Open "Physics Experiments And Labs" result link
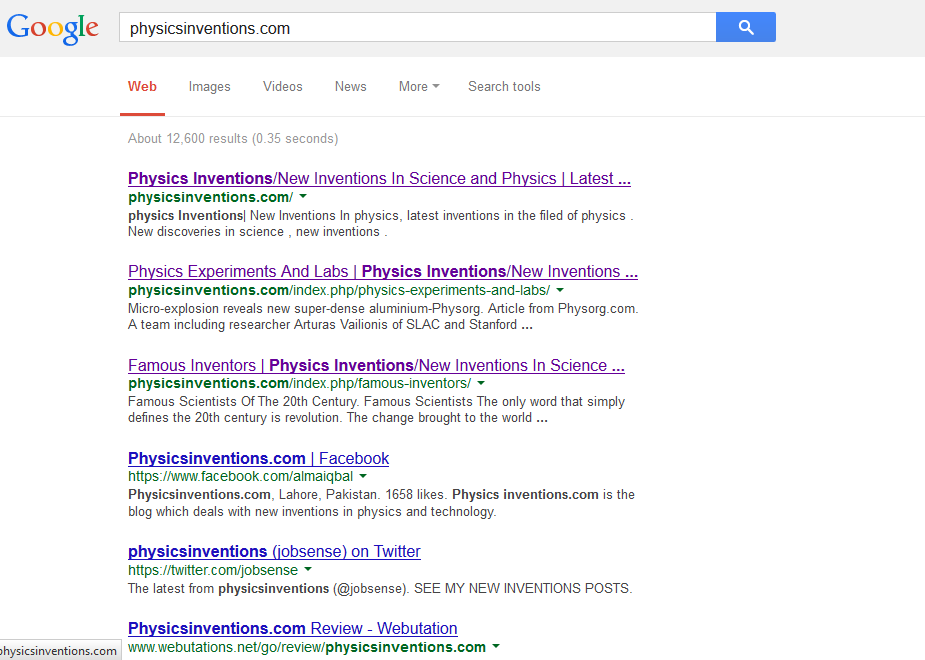 click(383, 271)
